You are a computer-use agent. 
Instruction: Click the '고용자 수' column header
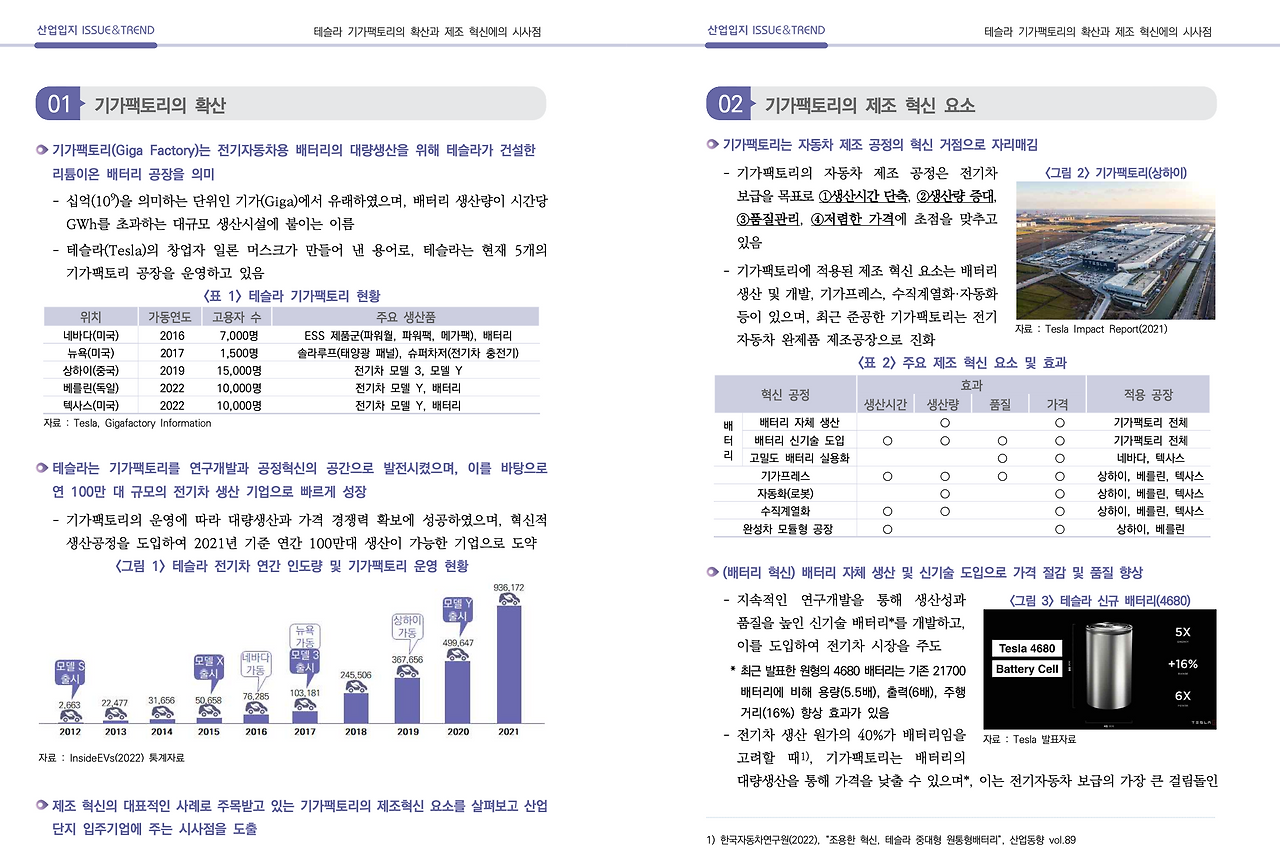click(x=237, y=317)
